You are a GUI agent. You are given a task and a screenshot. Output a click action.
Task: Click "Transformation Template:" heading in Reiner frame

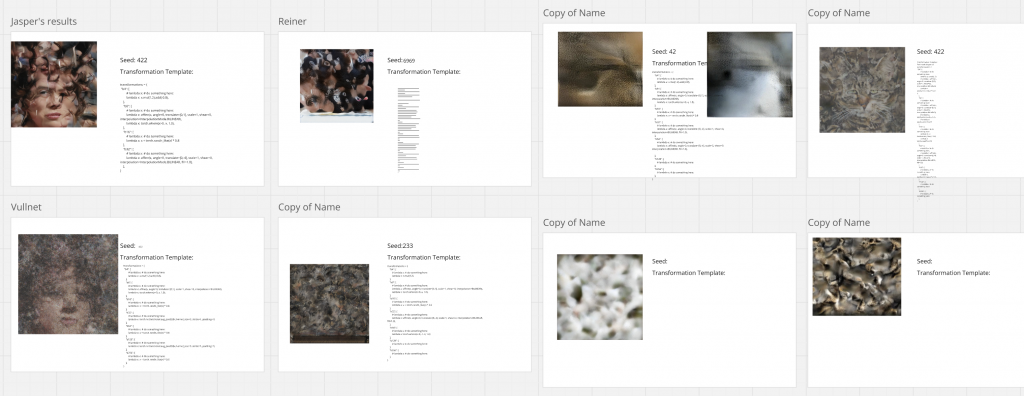coord(424,71)
